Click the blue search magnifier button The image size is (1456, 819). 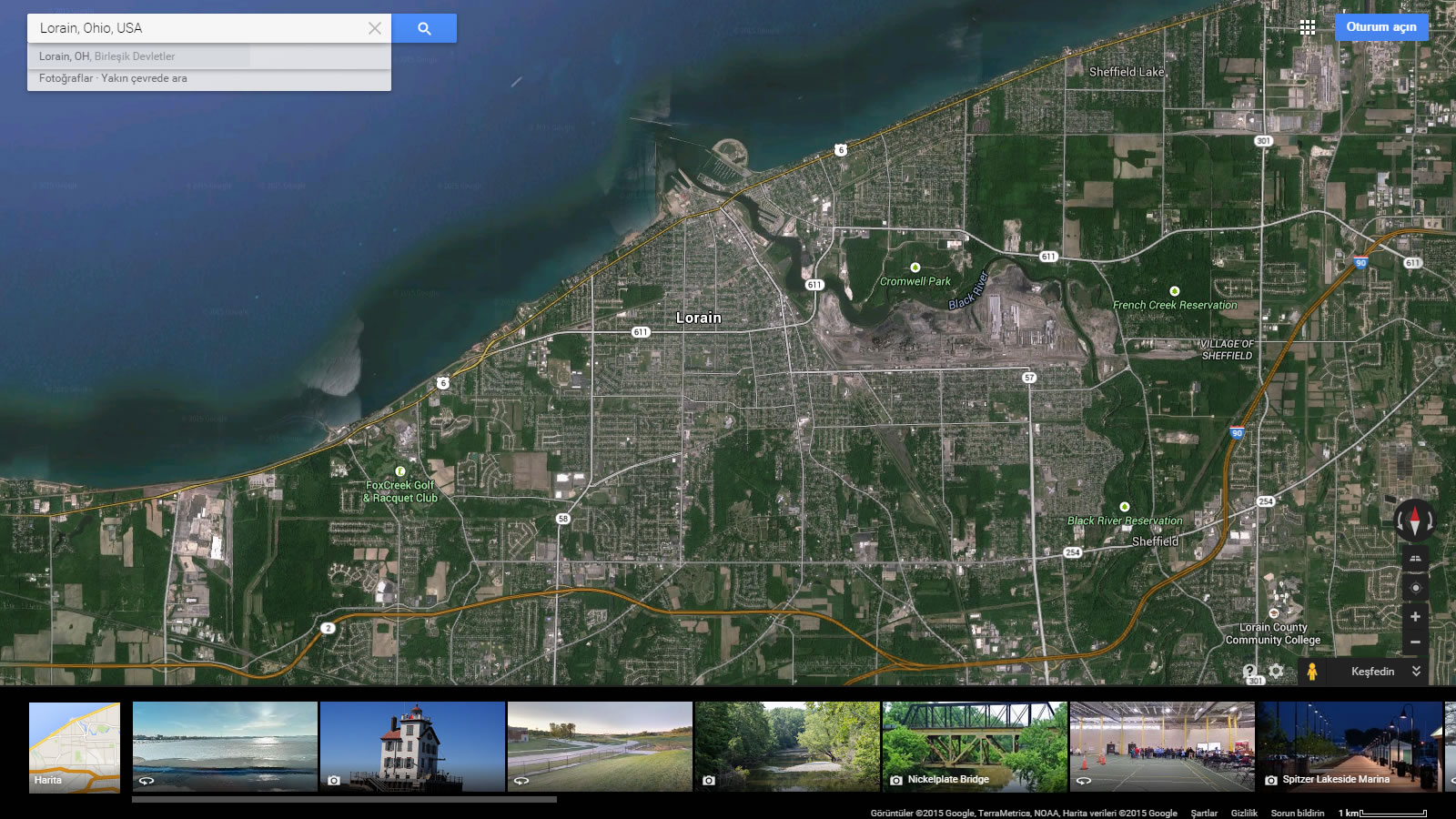click(424, 28)
